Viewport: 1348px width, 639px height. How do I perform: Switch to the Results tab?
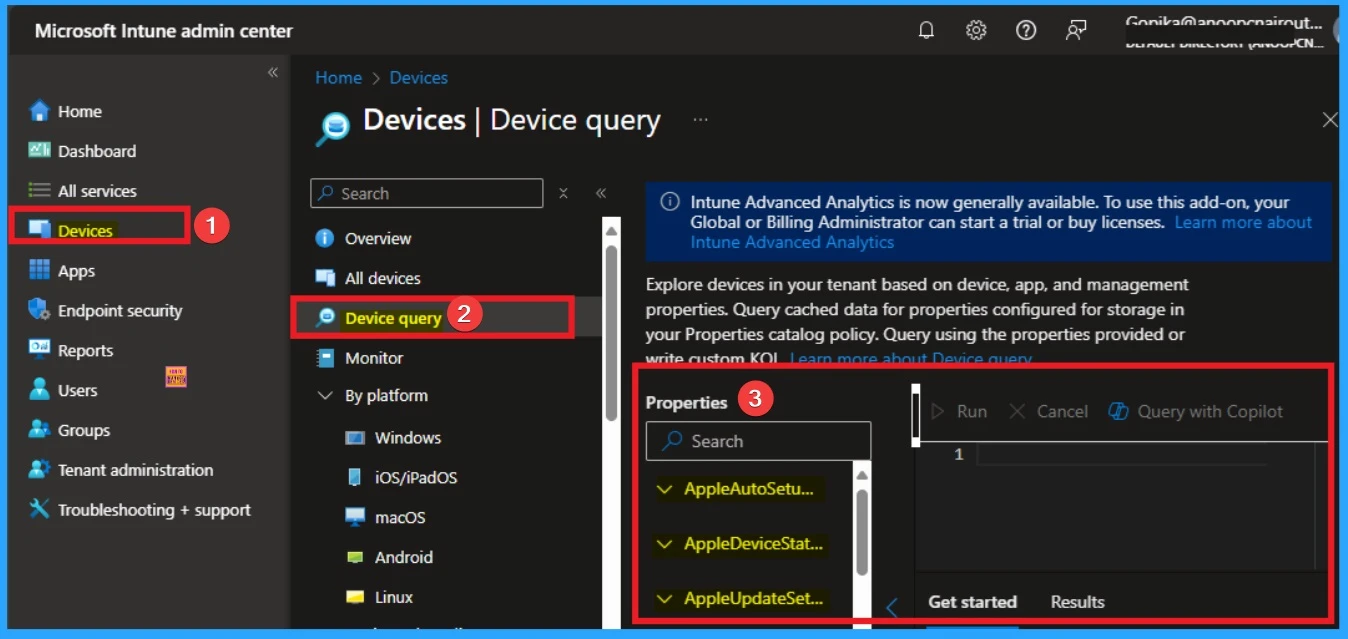tap(1076, 601)
